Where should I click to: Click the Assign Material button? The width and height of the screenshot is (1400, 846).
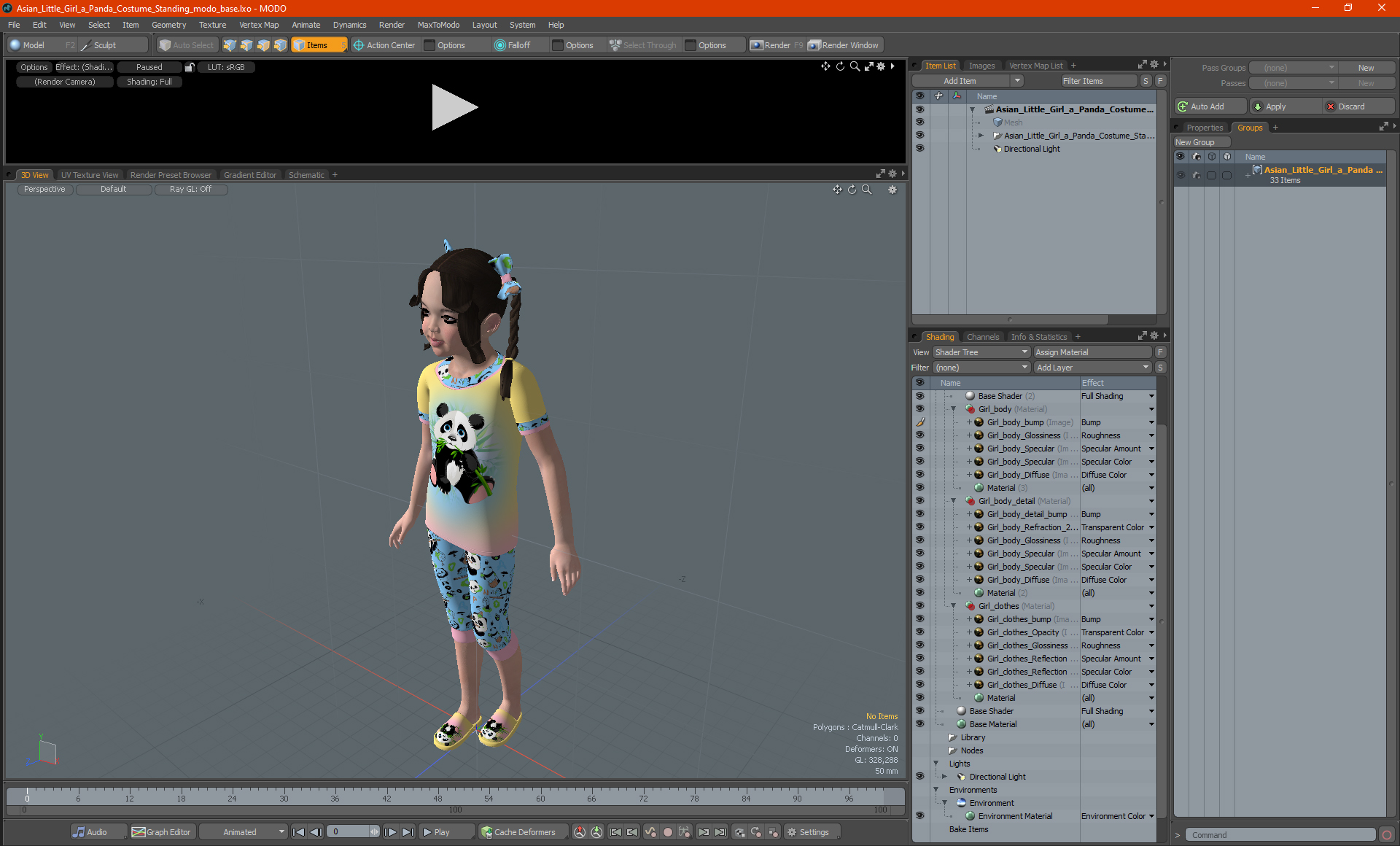(x=1092, y=352)
